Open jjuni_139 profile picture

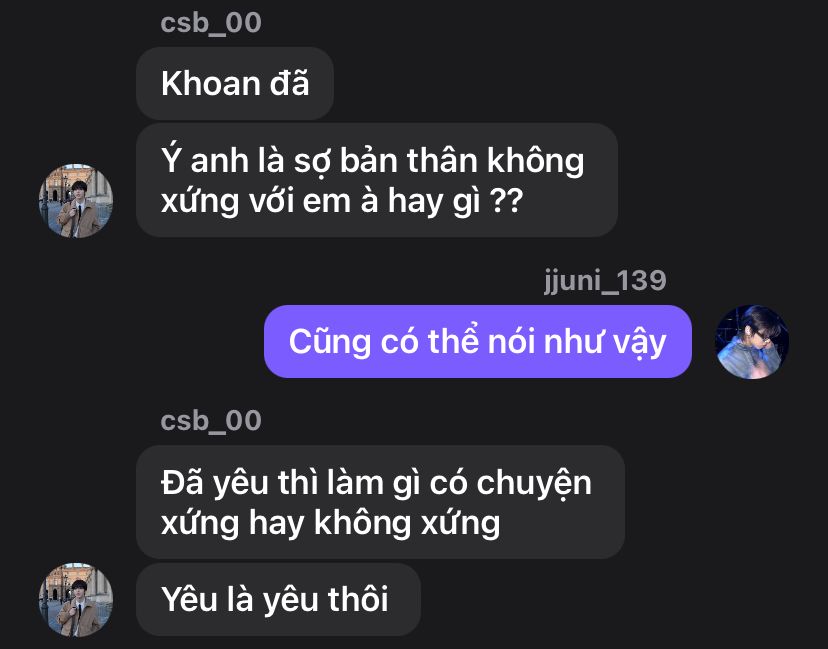[752, 342]
